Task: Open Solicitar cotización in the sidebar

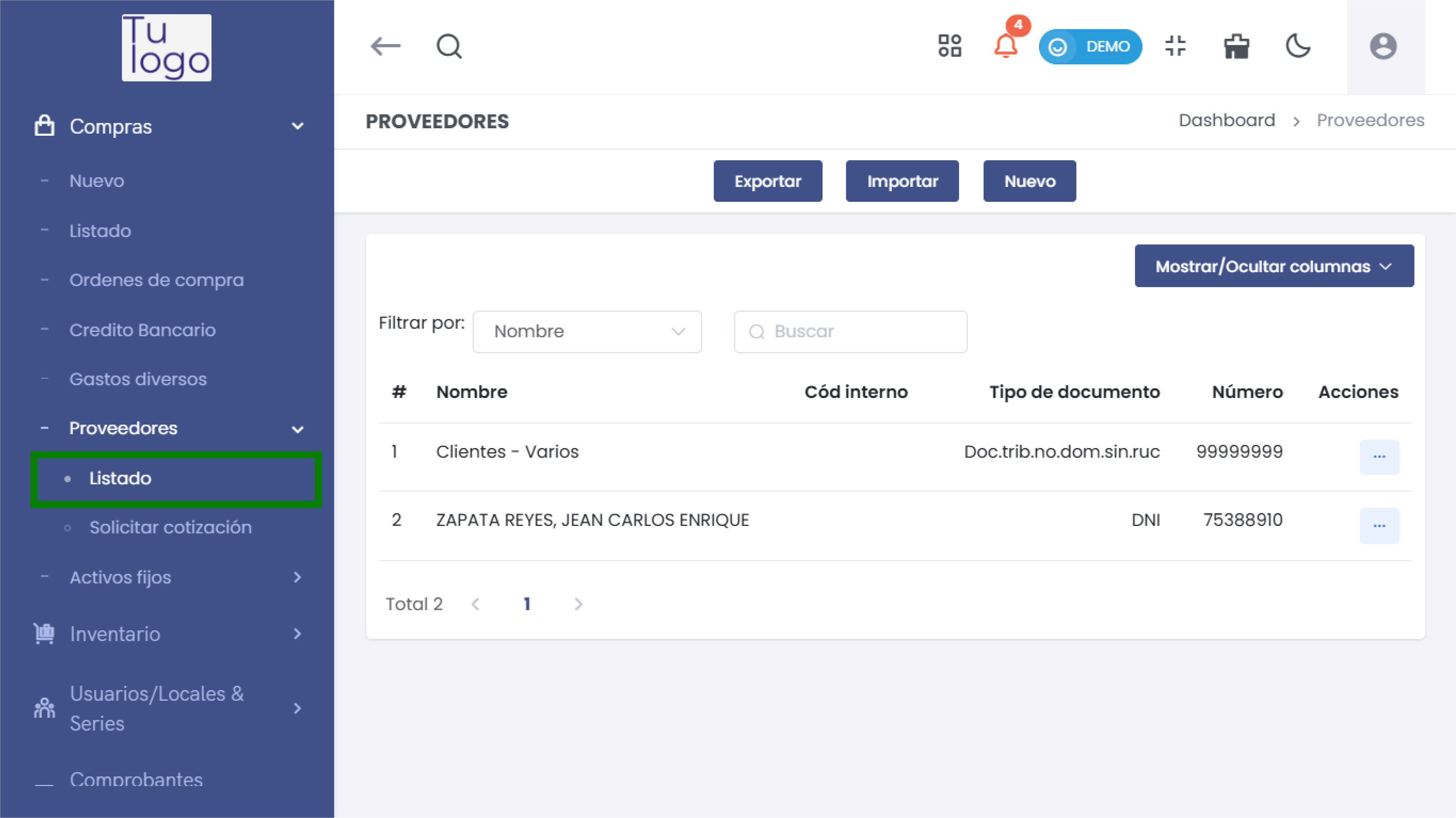Action: (171, 527)
